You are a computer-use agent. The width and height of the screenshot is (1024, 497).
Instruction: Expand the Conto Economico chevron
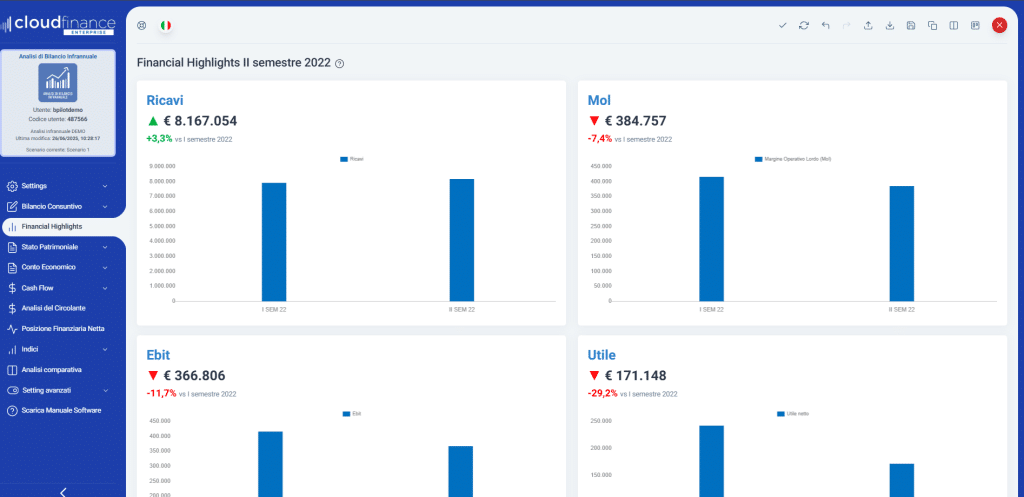click(x=105, y=268)
